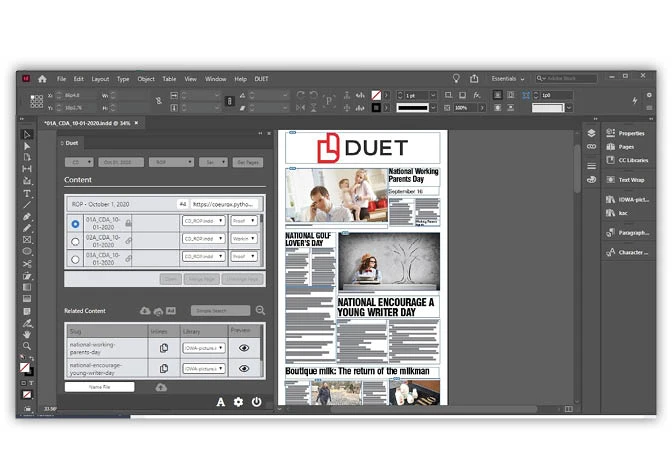This screenshot has width=672, height=462.
Task: Click the magnifier search icon in Duet
Action: tap(260, 310)
